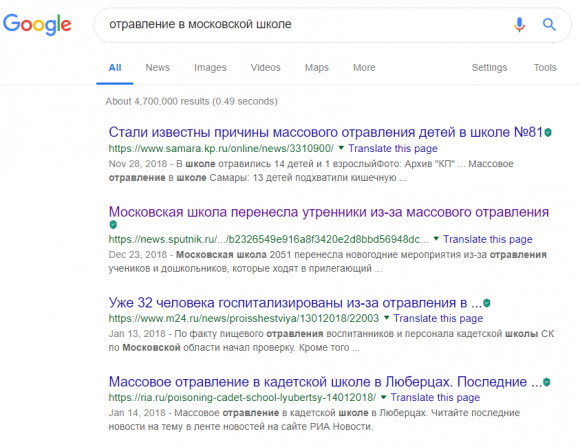Click the Dec 23, 2018 snippet date
This screenshot has height=445, width=580.
[x=138, y=255]
